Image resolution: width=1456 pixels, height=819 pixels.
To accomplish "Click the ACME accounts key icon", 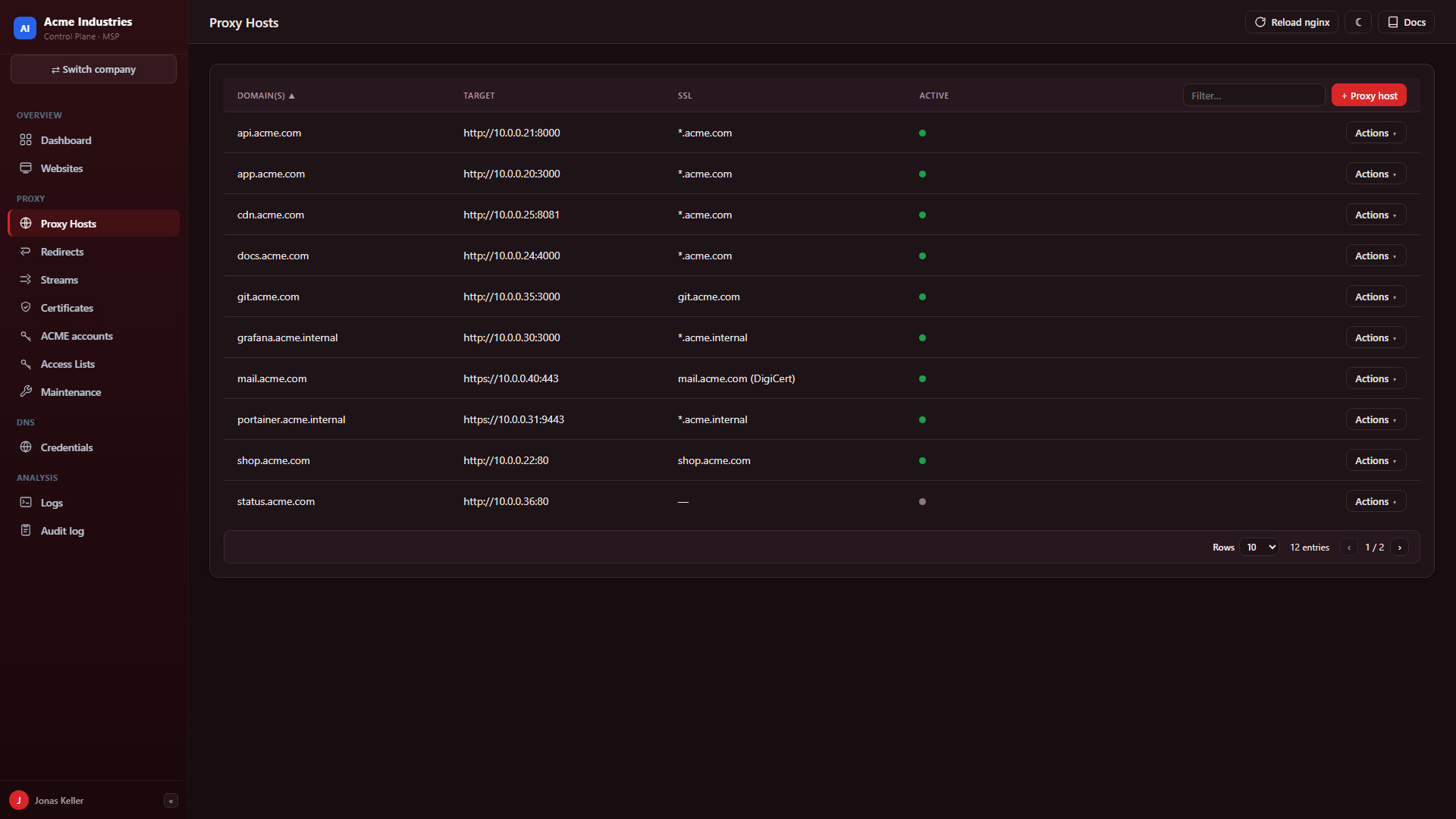I will tap(26, 336).
